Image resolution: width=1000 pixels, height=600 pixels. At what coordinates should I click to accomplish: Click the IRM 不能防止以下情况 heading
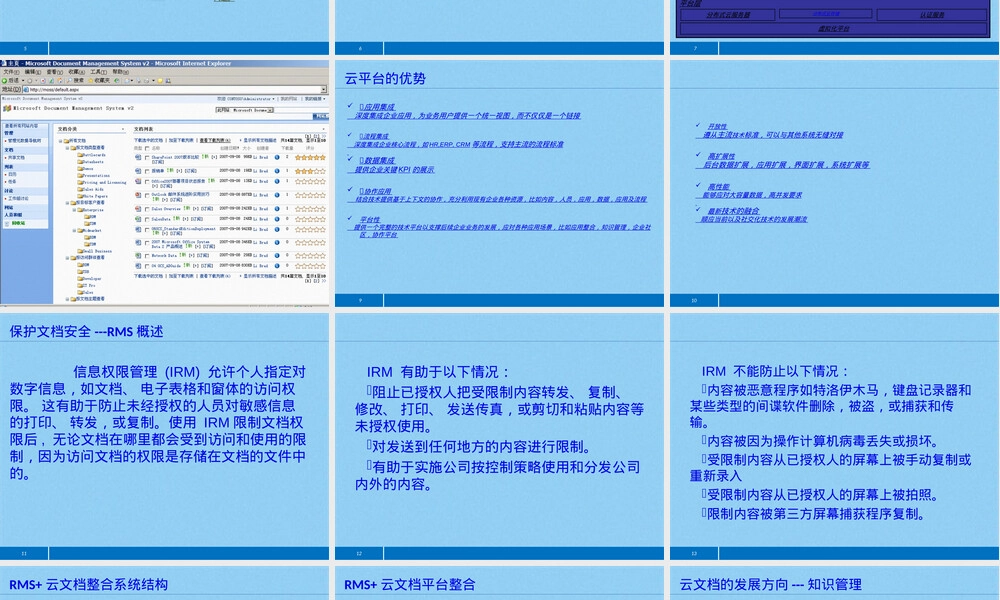coord(776,371)
